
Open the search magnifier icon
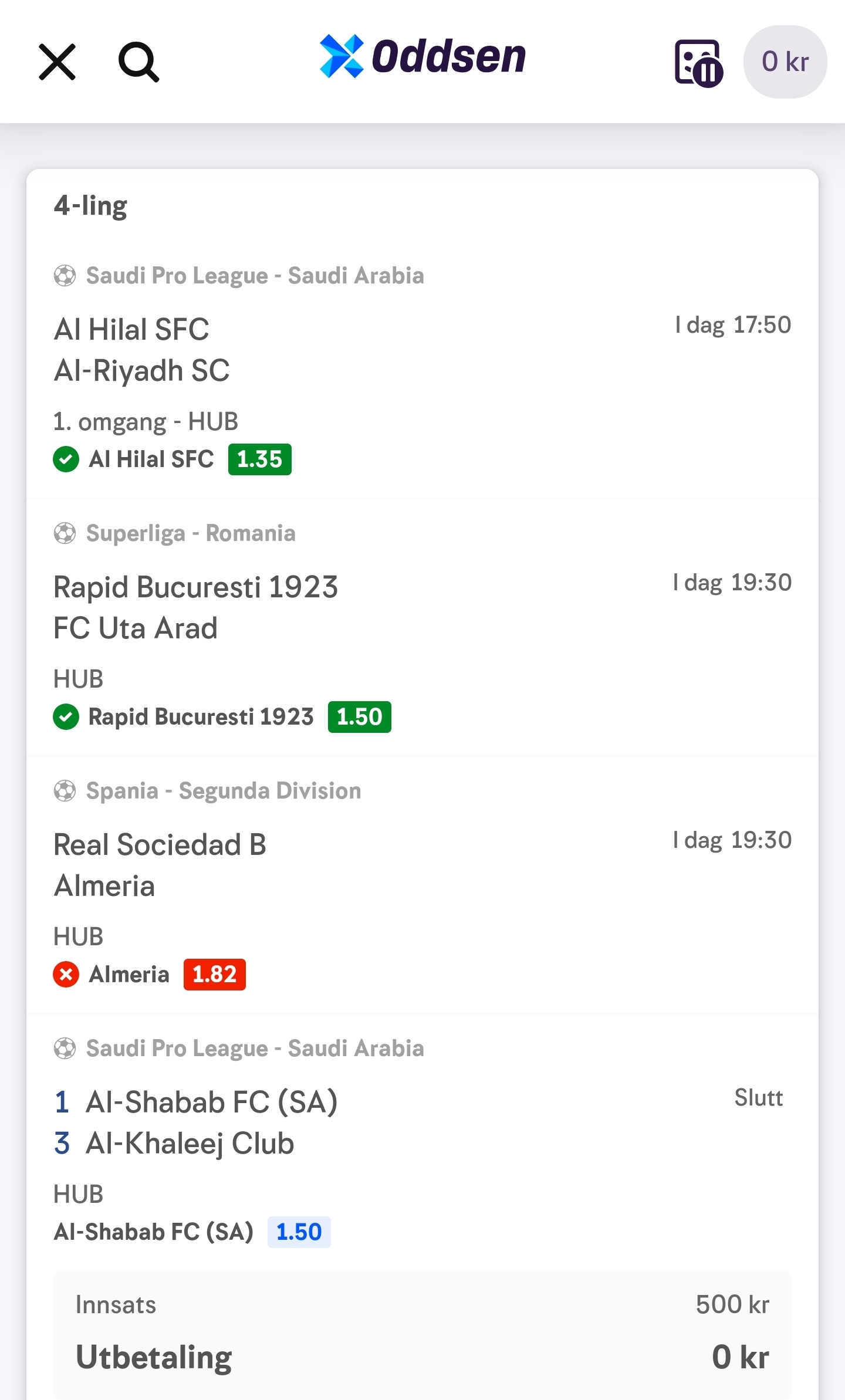(138, 62)
